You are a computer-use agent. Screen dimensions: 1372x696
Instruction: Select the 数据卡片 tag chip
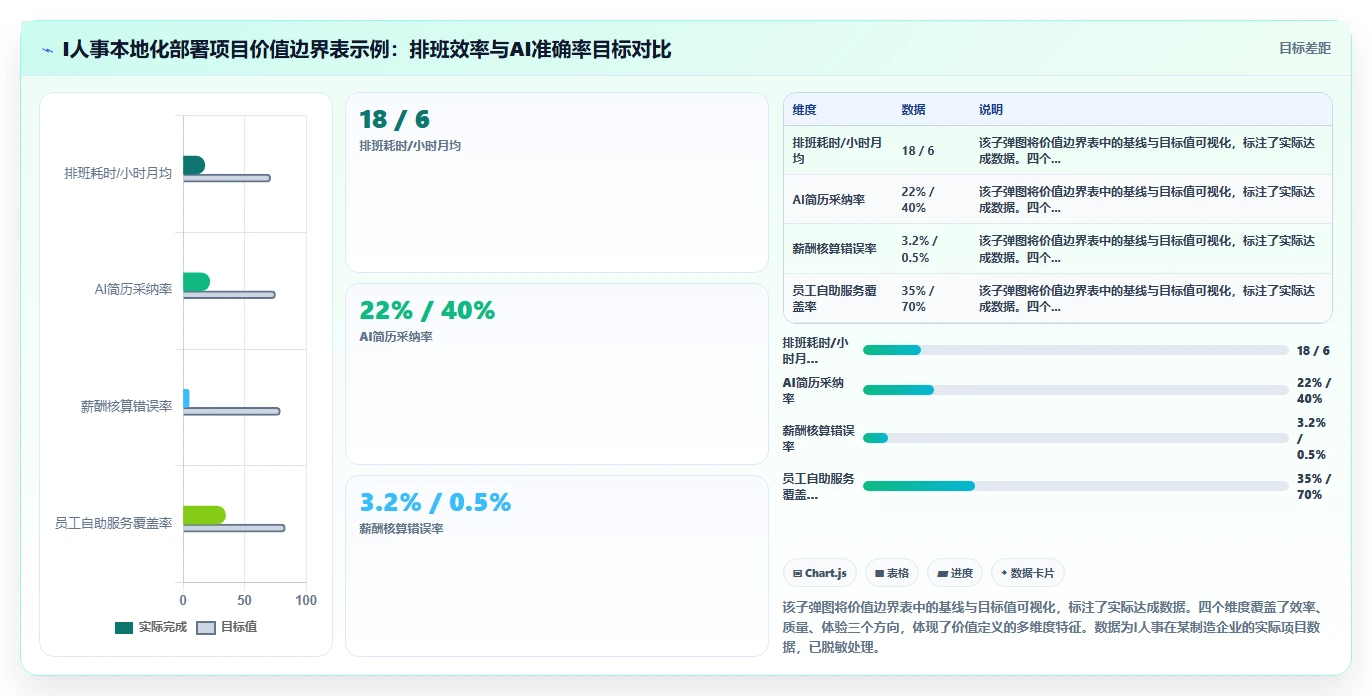[1027, 573]
